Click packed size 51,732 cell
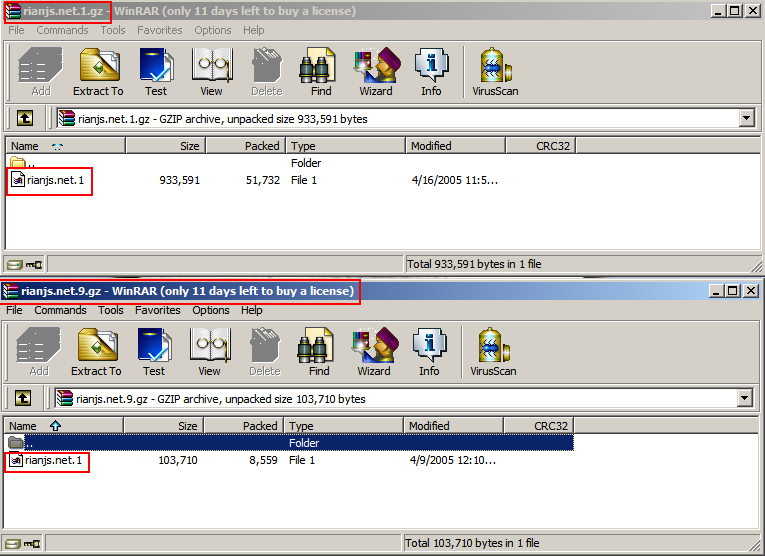 click(x=262, y=180)
